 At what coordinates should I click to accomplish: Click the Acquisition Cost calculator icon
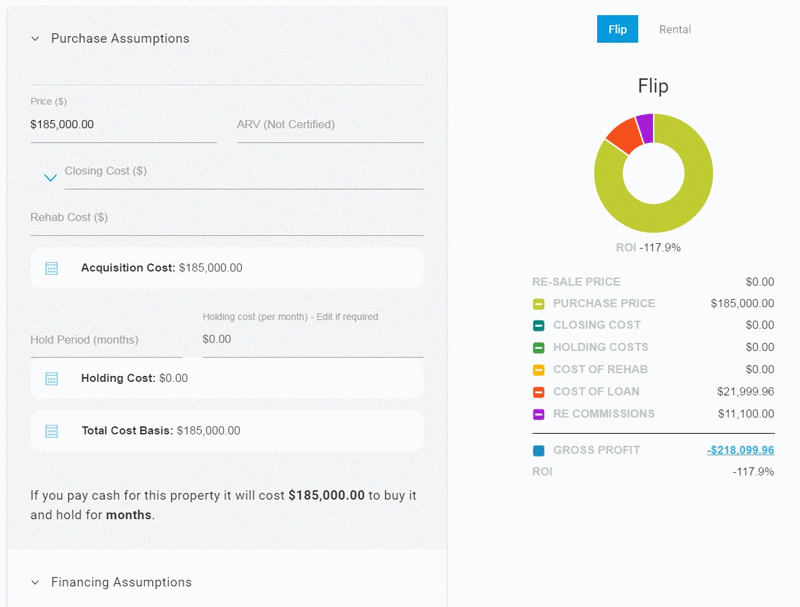point(51,267)
